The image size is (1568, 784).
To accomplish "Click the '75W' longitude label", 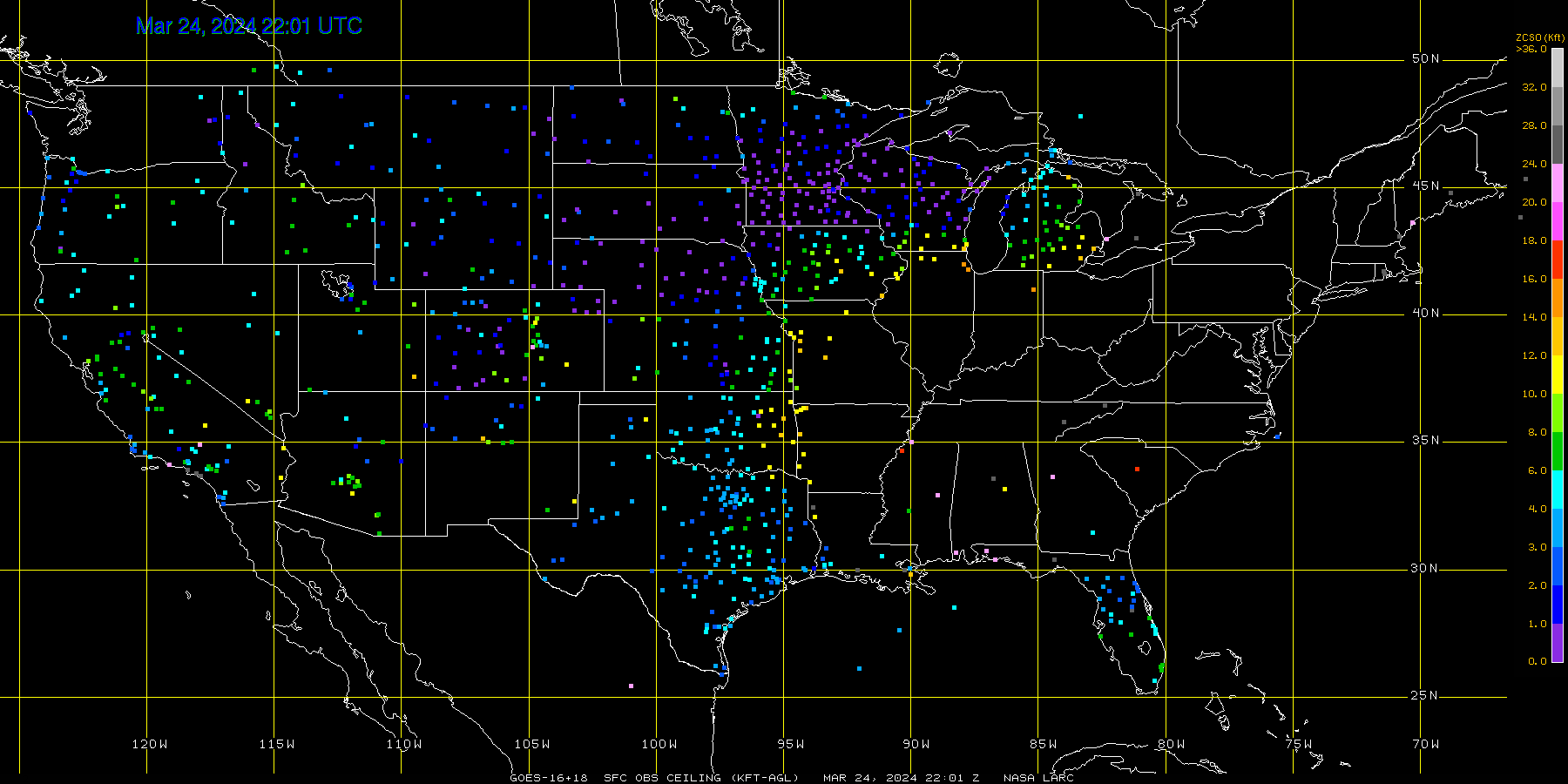I will pyautogui.click(x=1299, y=744).
